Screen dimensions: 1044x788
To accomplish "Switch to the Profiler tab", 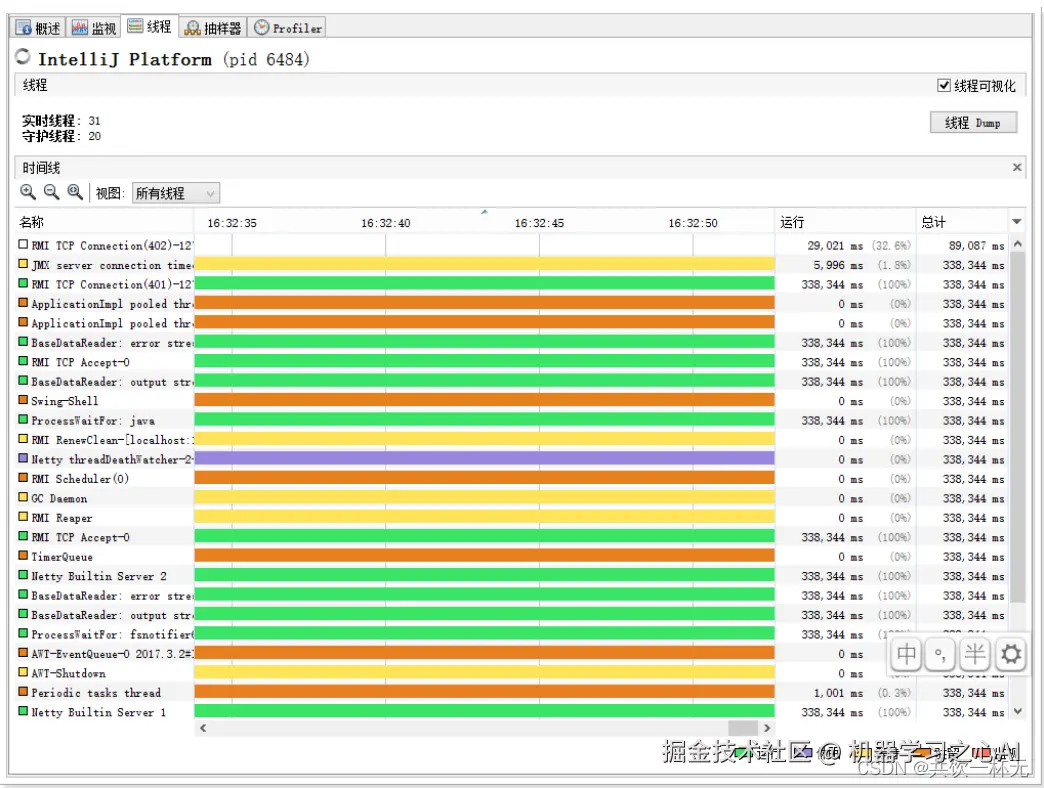I will click(288, 28).
